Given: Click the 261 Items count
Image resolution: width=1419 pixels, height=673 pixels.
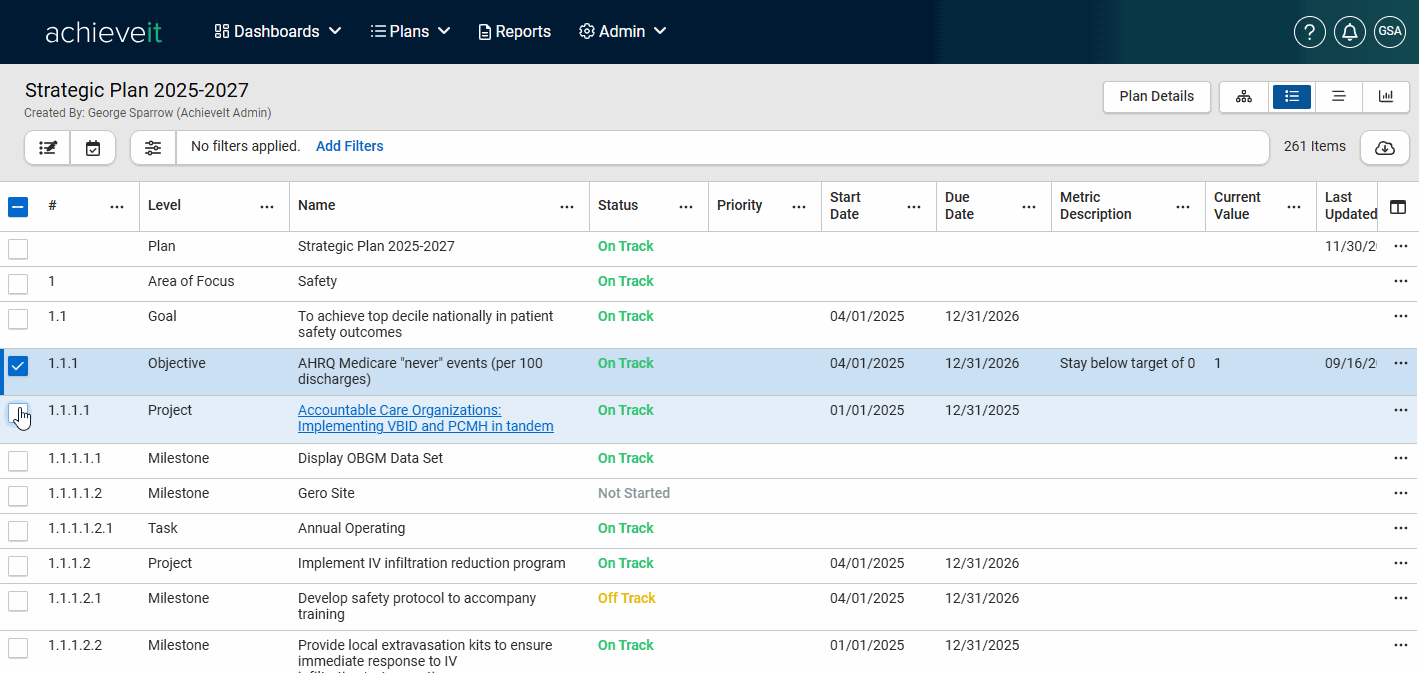Looking at the screenshot, I should (x=1315, y=146).
